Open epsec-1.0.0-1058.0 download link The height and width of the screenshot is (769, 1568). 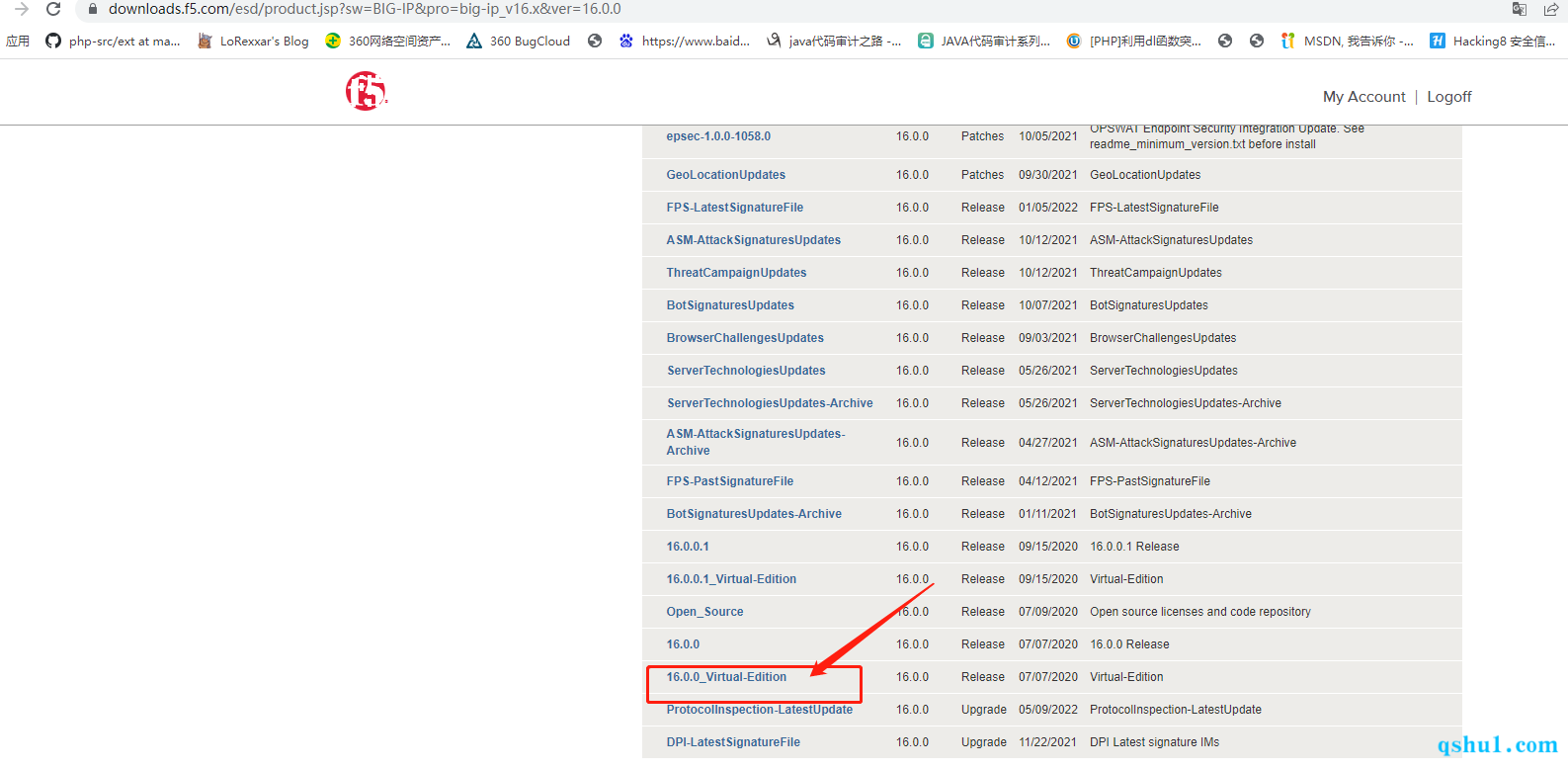coord(718,136)
